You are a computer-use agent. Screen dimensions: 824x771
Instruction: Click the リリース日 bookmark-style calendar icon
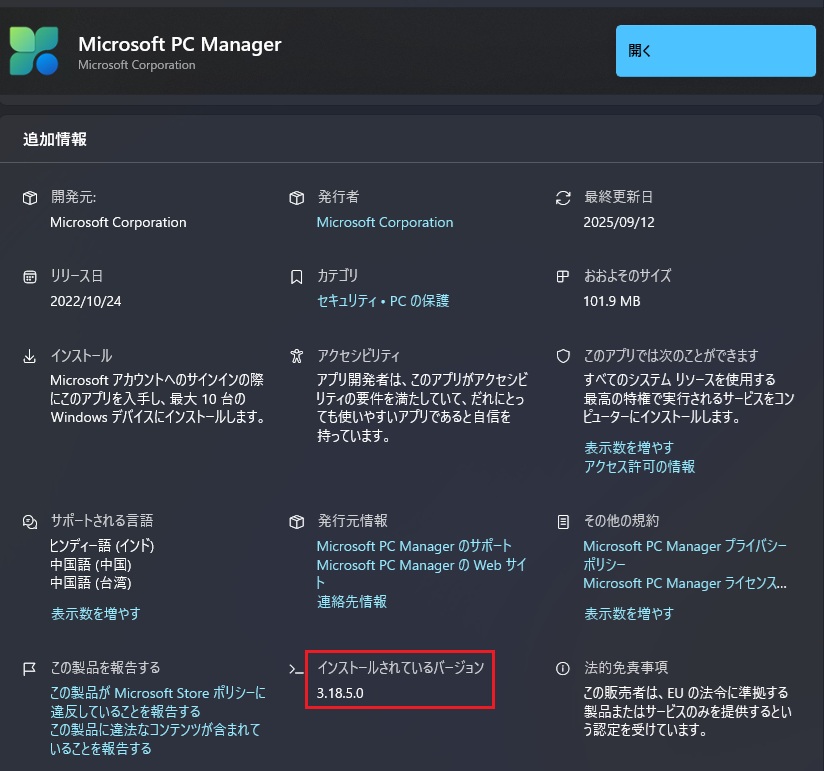[x=28, y=276]
